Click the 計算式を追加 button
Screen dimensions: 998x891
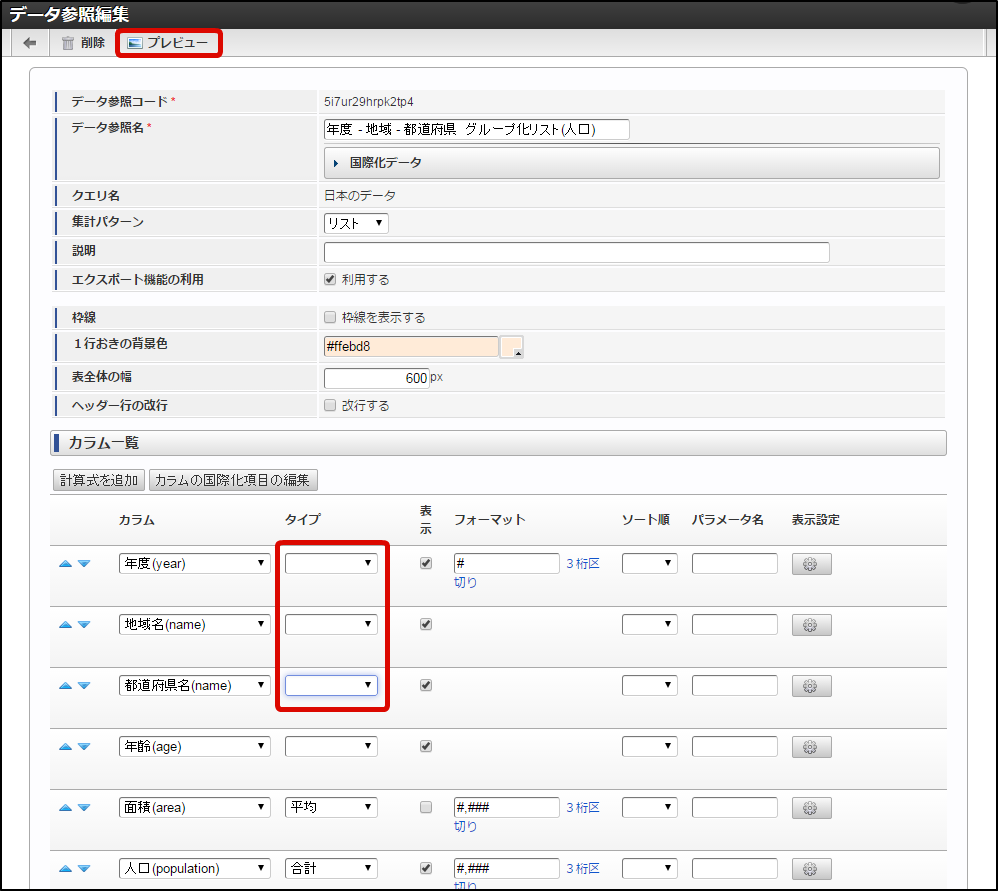click(x=98, y=480)
